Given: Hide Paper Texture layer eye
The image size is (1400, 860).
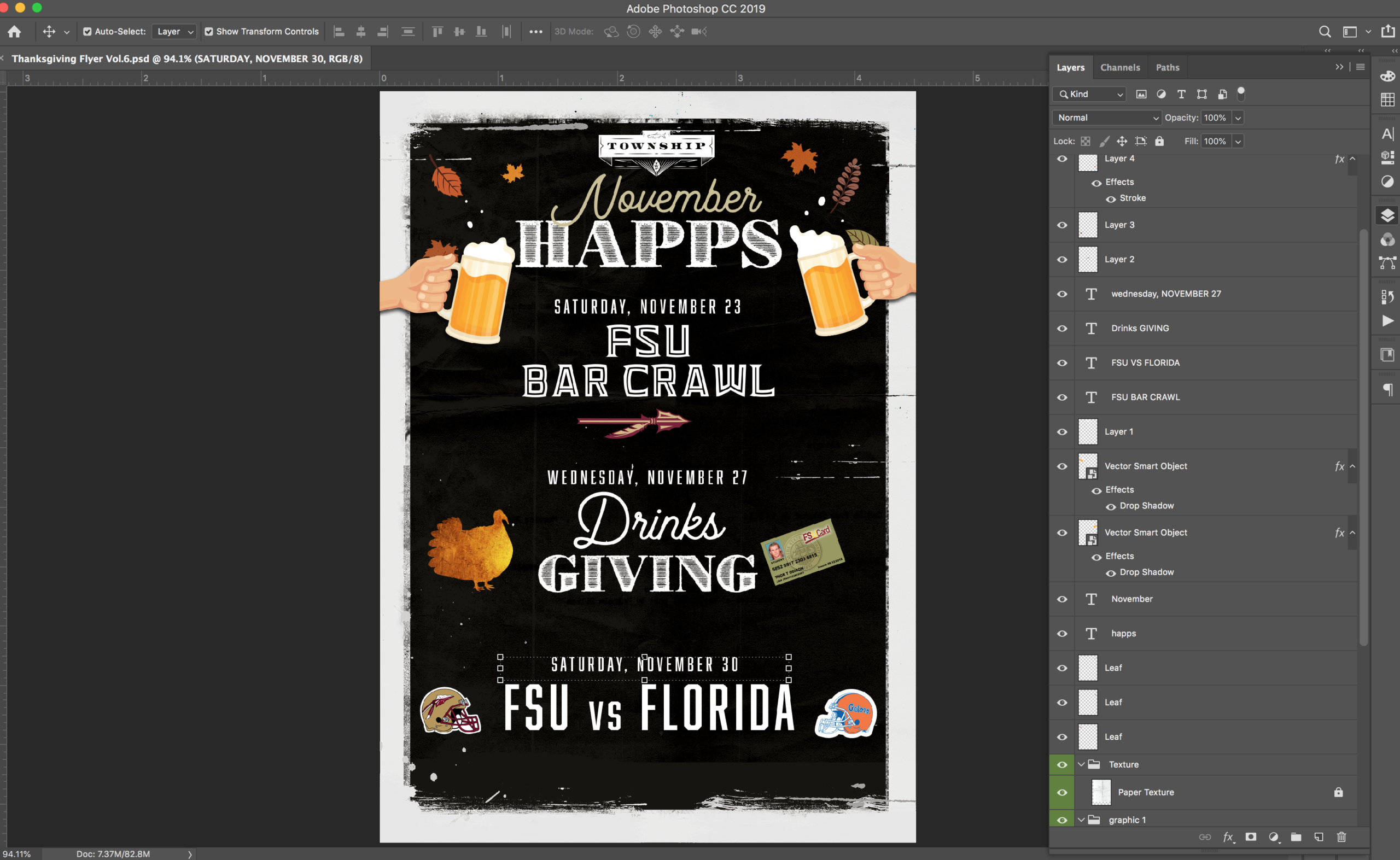Looking at the screenshot, I should click(1061, 792).
